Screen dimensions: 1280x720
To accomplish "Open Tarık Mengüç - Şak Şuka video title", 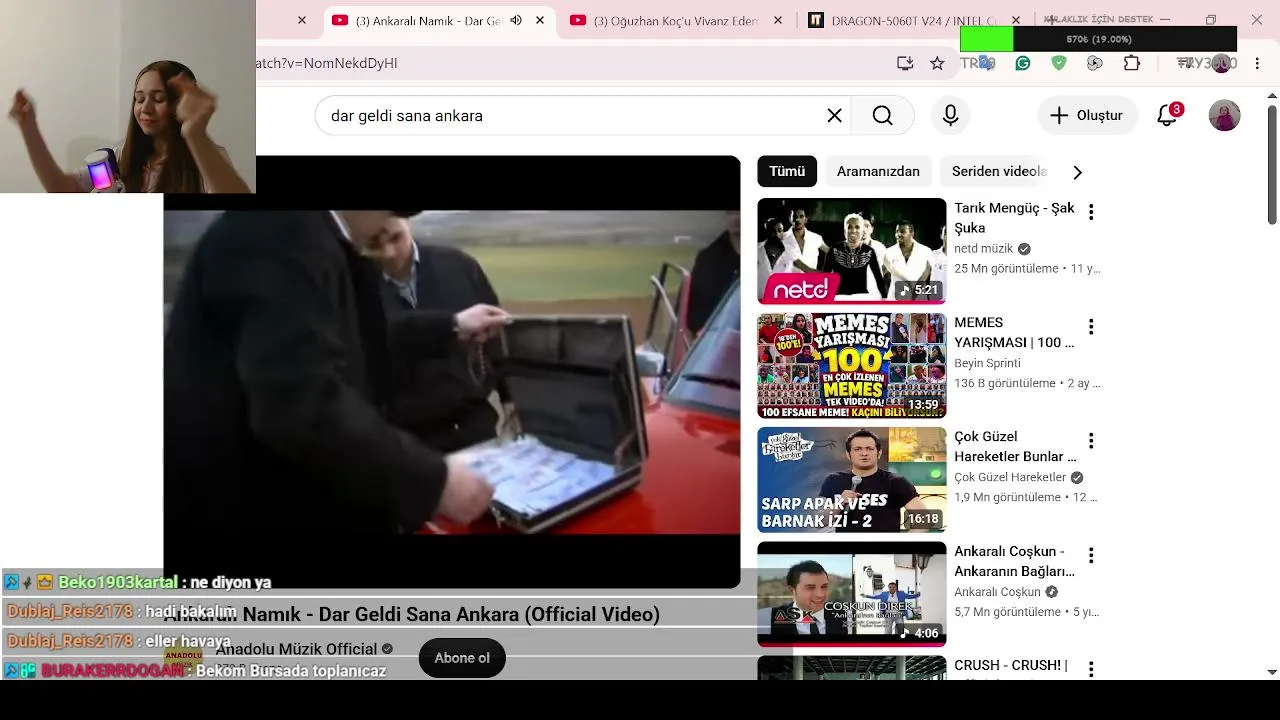I will coord(1014,218).
